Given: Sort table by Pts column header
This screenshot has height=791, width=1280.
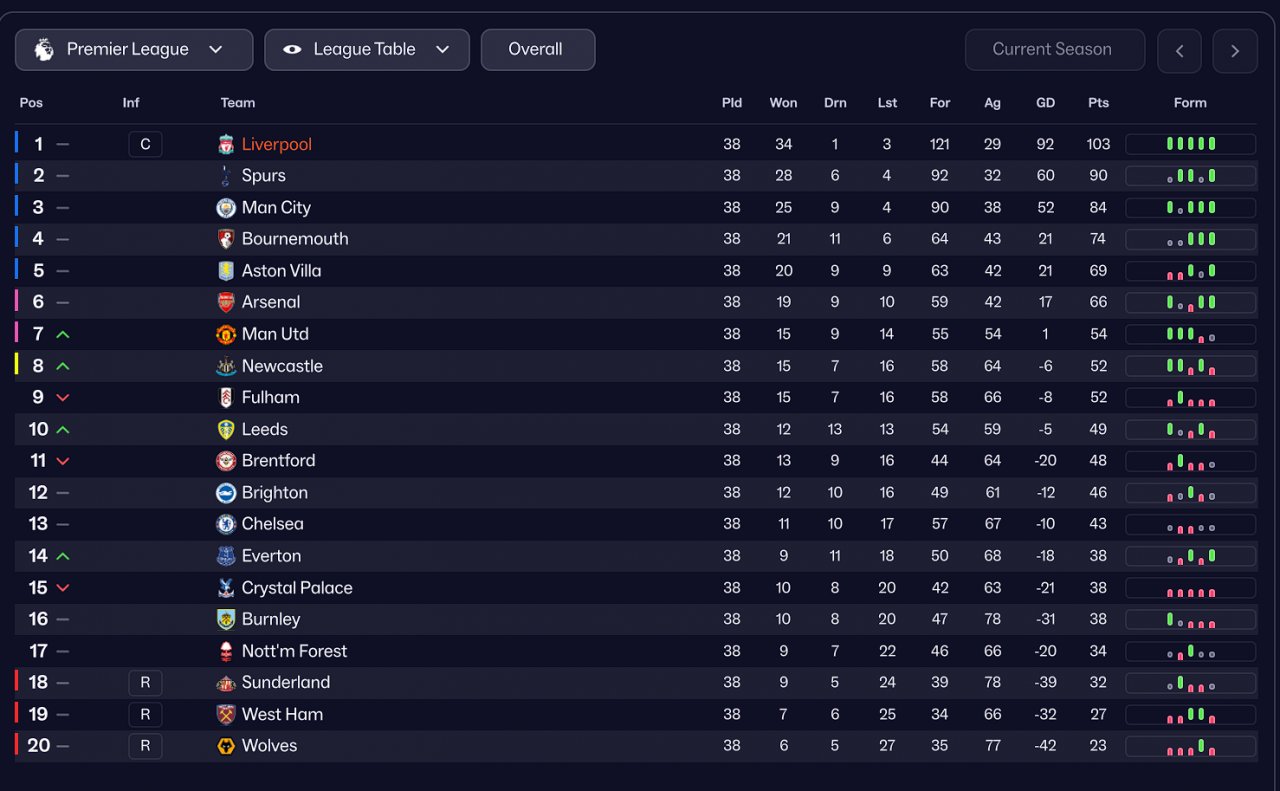Looking at the screenshot, I should (1098, 103).
